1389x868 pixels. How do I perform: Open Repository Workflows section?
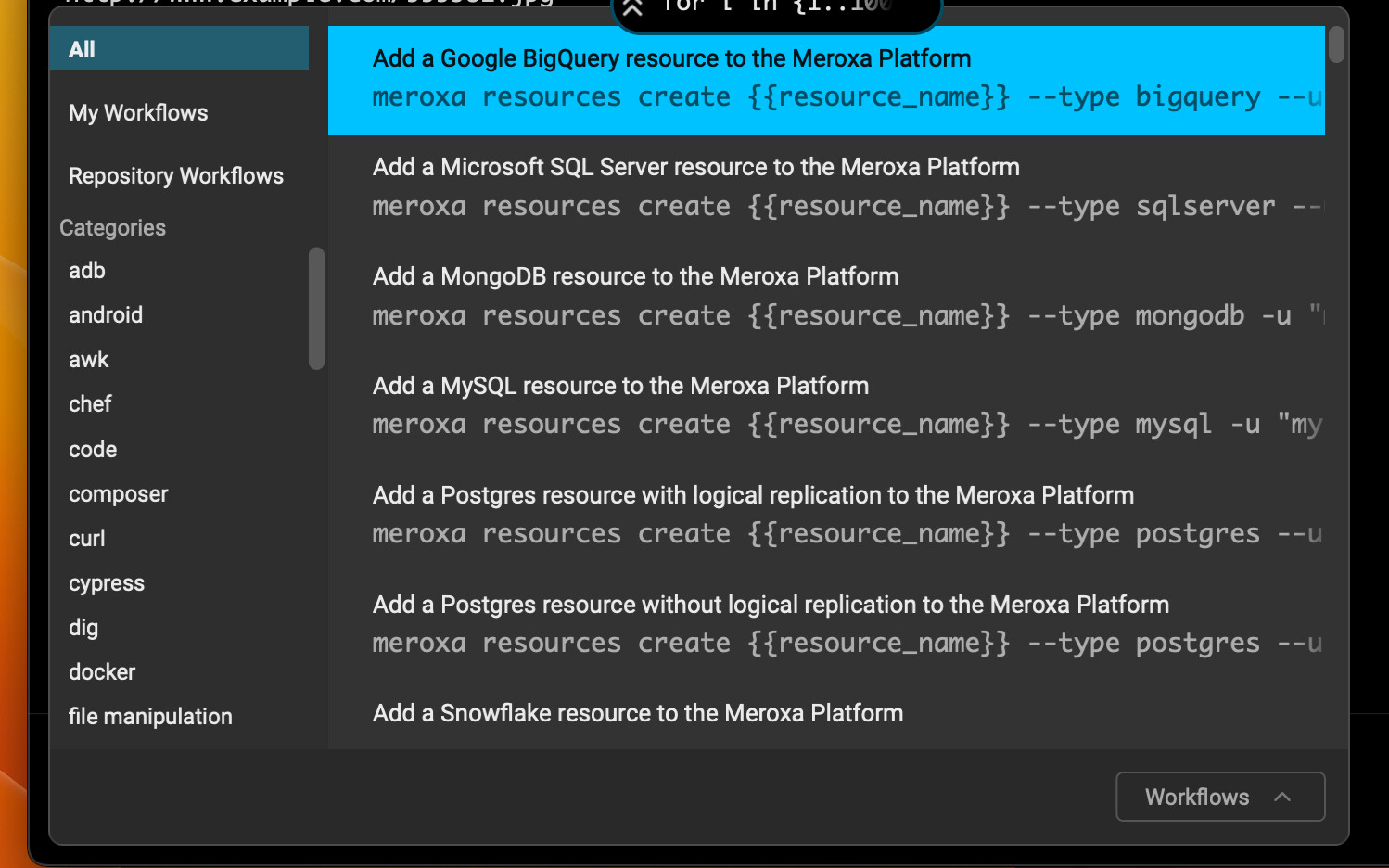pos(176,176)
